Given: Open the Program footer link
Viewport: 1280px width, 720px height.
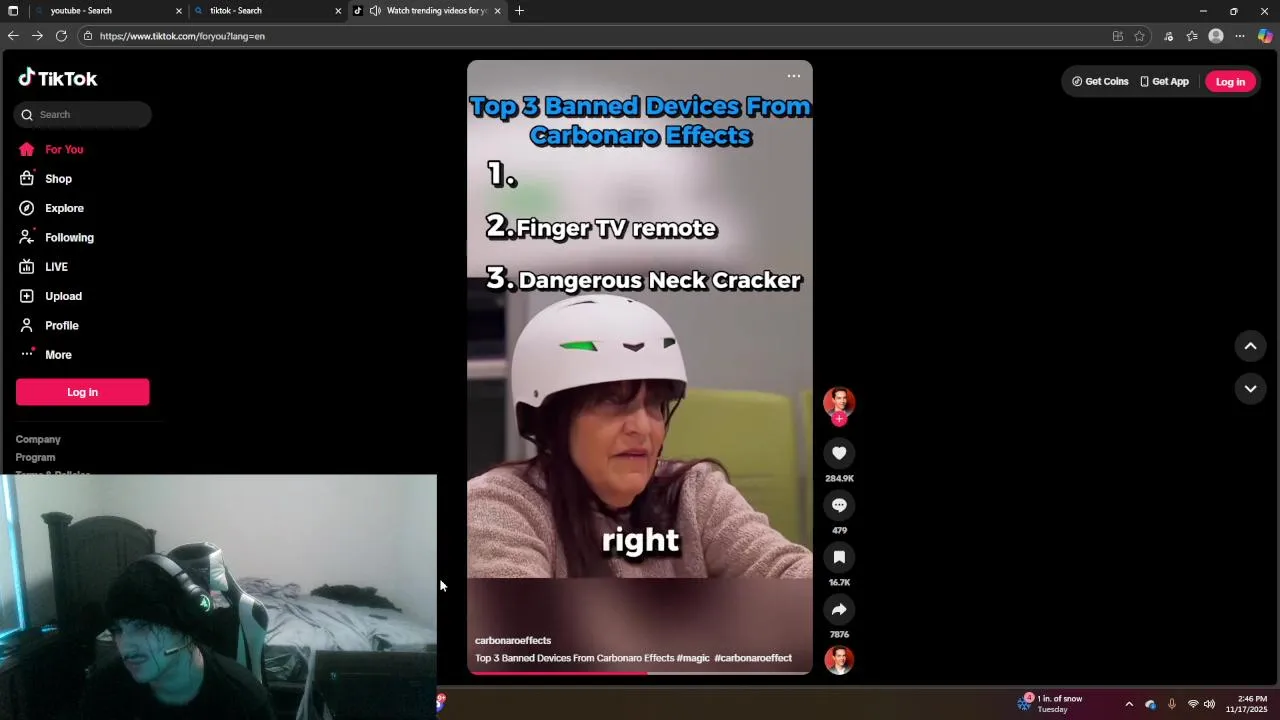Looking at the screenshot, I should (35, 457).
